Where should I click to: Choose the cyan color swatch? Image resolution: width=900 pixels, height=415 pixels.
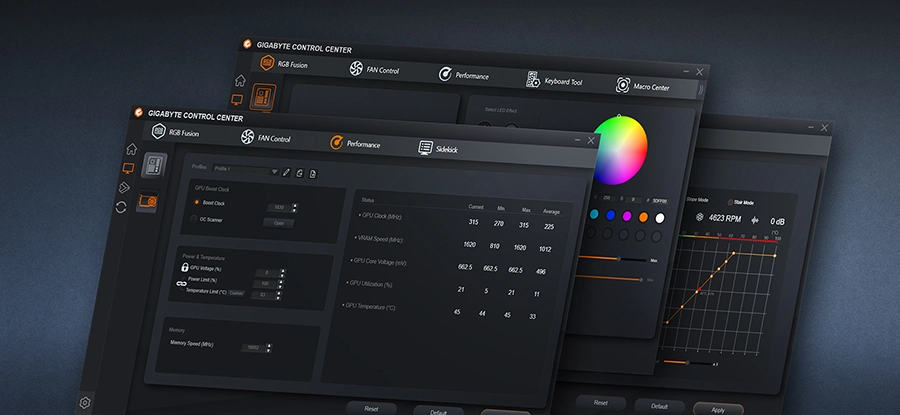(x=594, y=214)
